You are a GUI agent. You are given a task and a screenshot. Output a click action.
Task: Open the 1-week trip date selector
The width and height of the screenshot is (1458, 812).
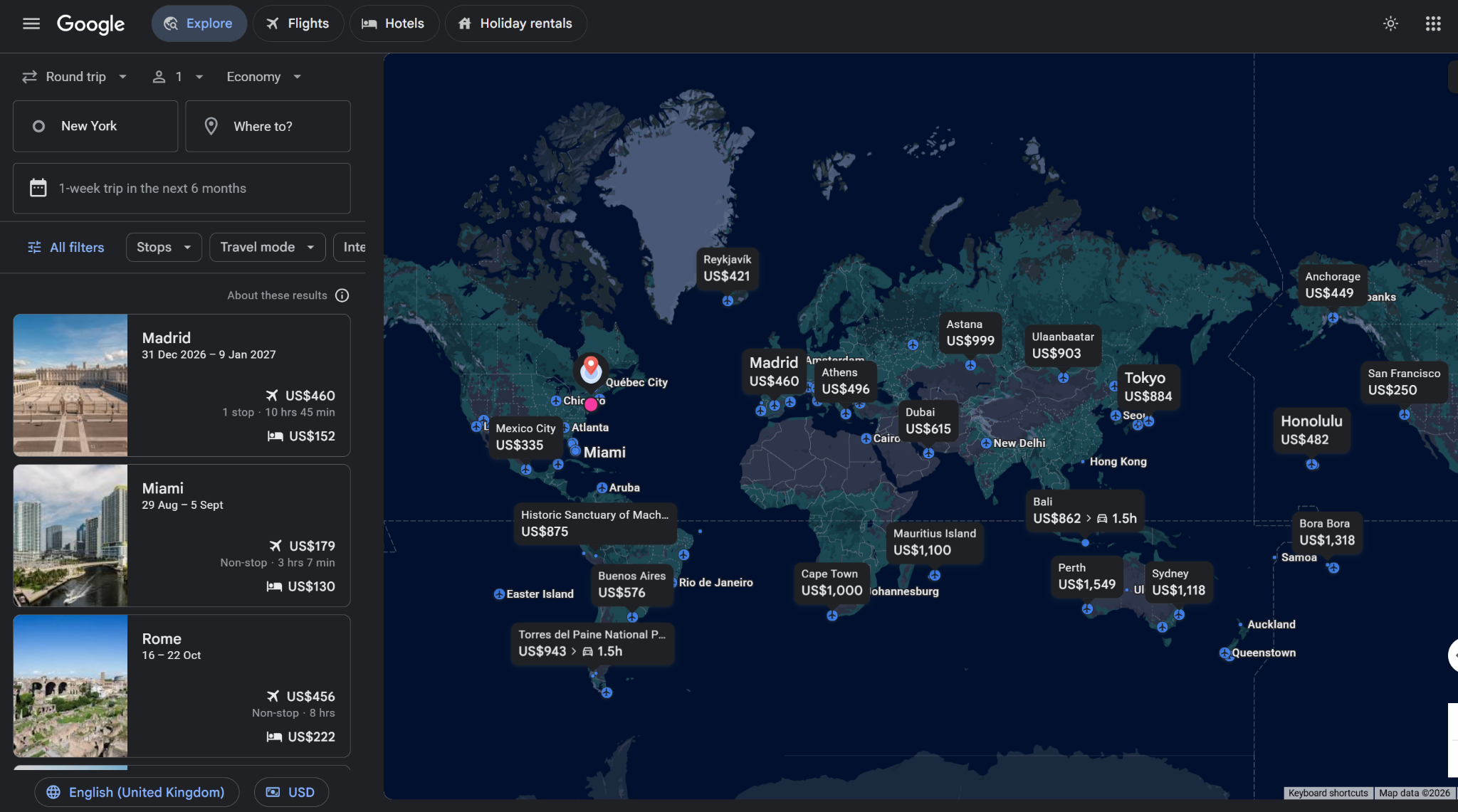pyautogui.click(x=182, y=189)
